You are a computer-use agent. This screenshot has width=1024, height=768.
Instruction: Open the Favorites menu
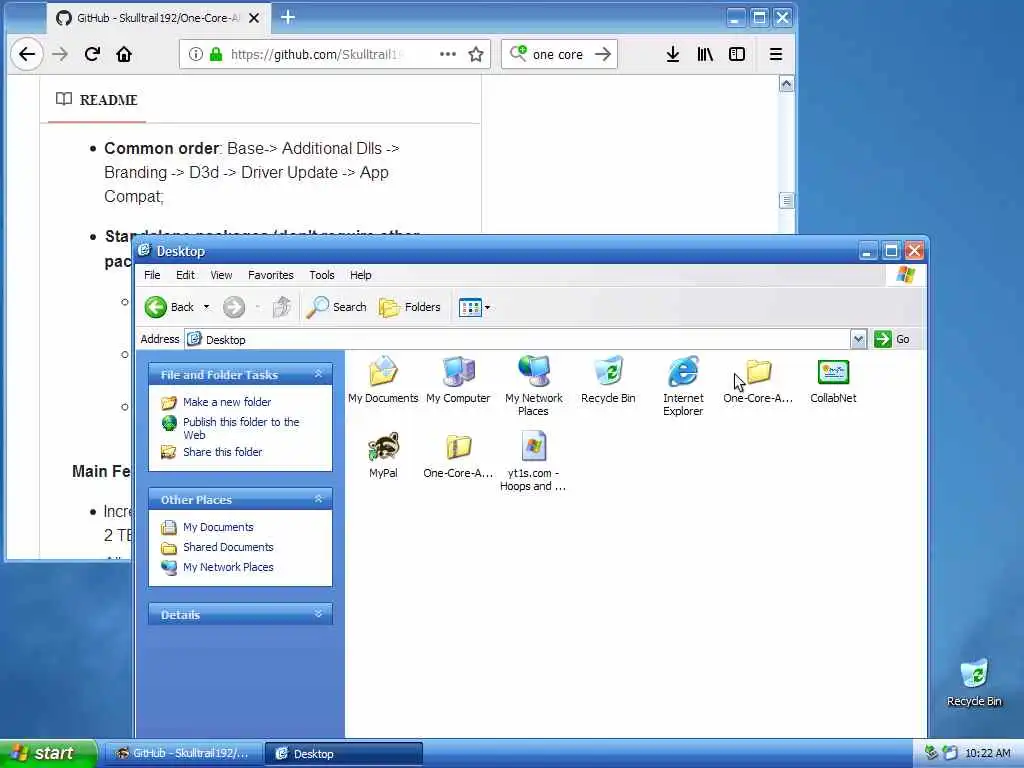[x=271, y=275]
